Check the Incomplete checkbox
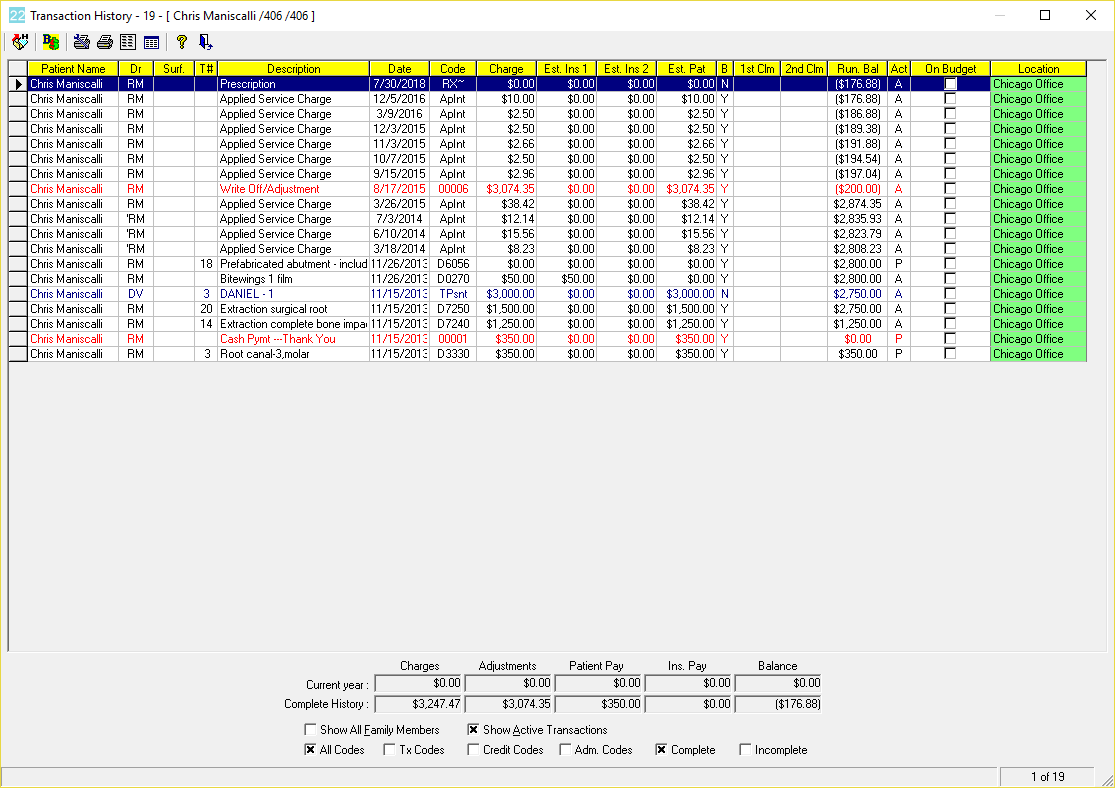This screenshot has height=788, width=1115. coord(745,750)
